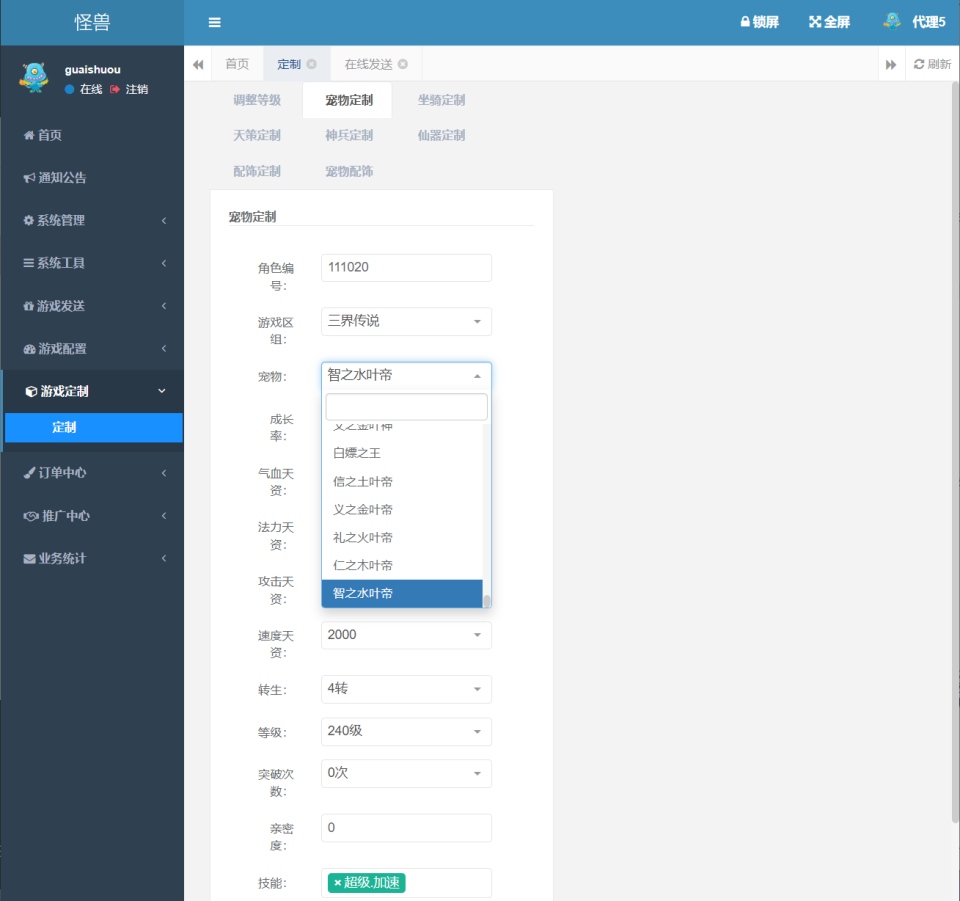Open the 转生 dropdown

(406, 689)
